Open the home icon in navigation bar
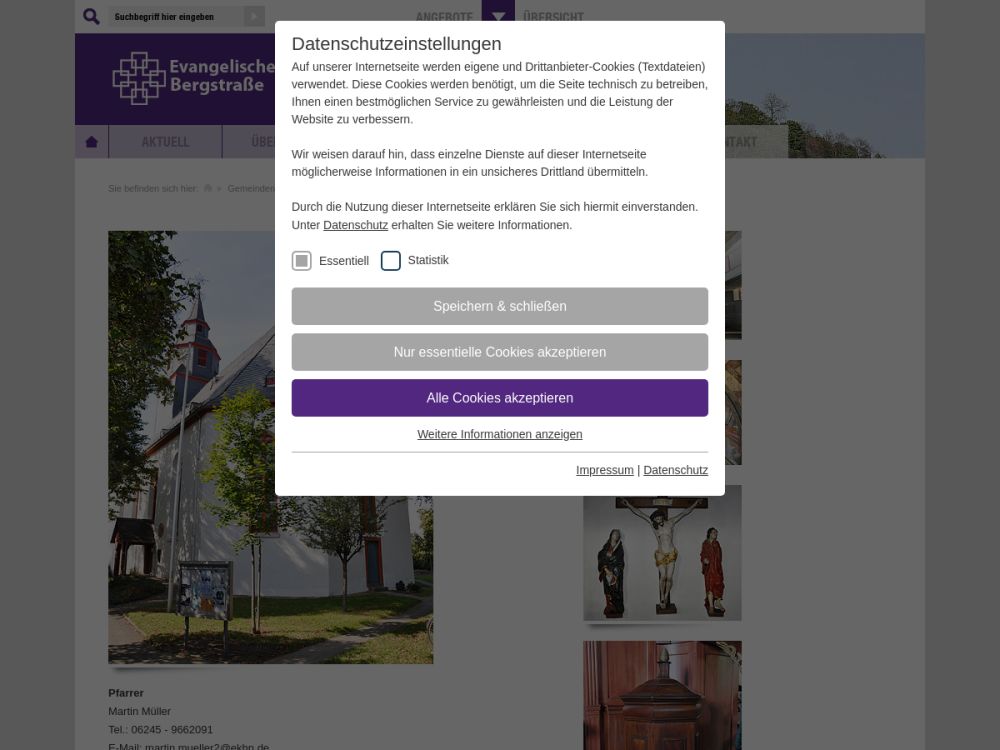This screenshot has height=750, width=1000. tap(92, 142)
